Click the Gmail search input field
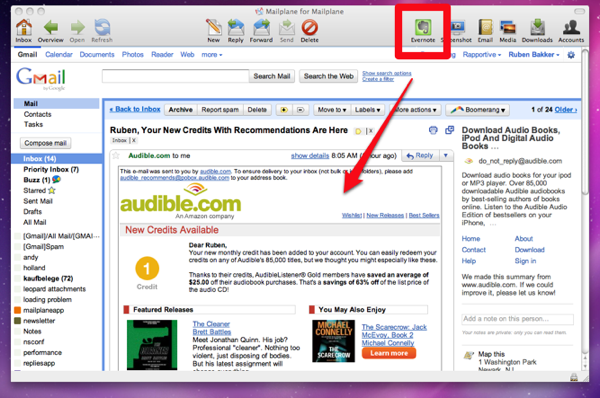Image resolution: width=600 pixels, height=398 pixels. point(175,76)
